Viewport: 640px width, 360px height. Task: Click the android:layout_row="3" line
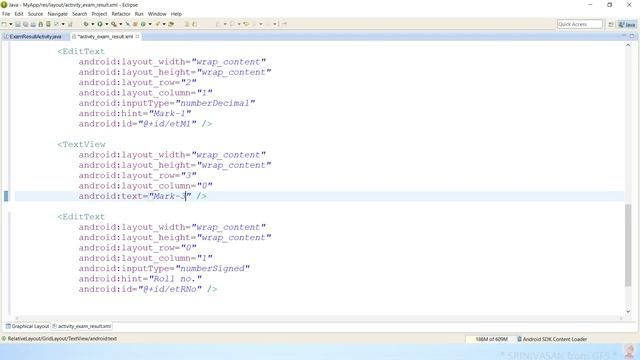(138, 176)
